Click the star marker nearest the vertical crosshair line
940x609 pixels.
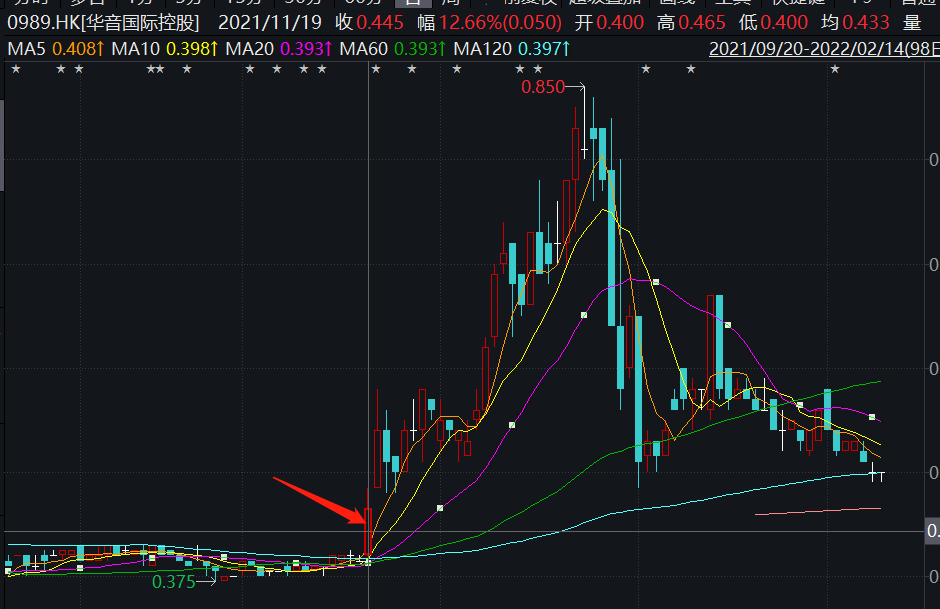(x=376, y=70)
